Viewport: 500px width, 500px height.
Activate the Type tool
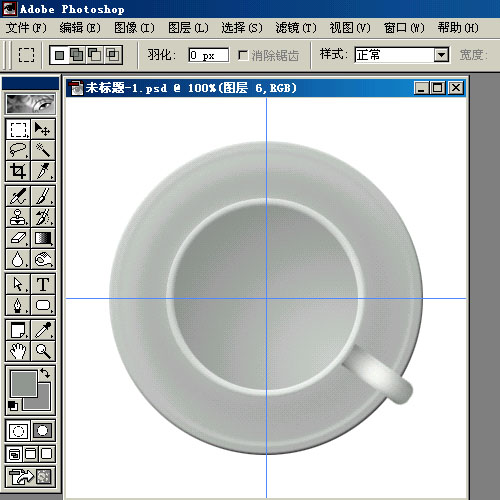43,284
